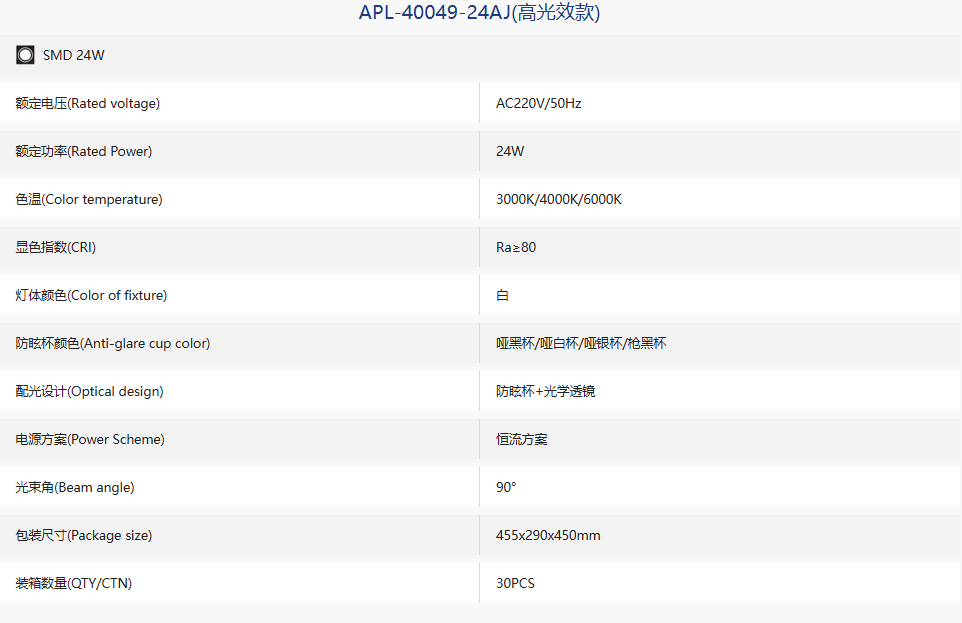Image resolution: width=962 pixels, height=623 pixels.
Task: Click the Package size label
Action: tap(84, 535)
